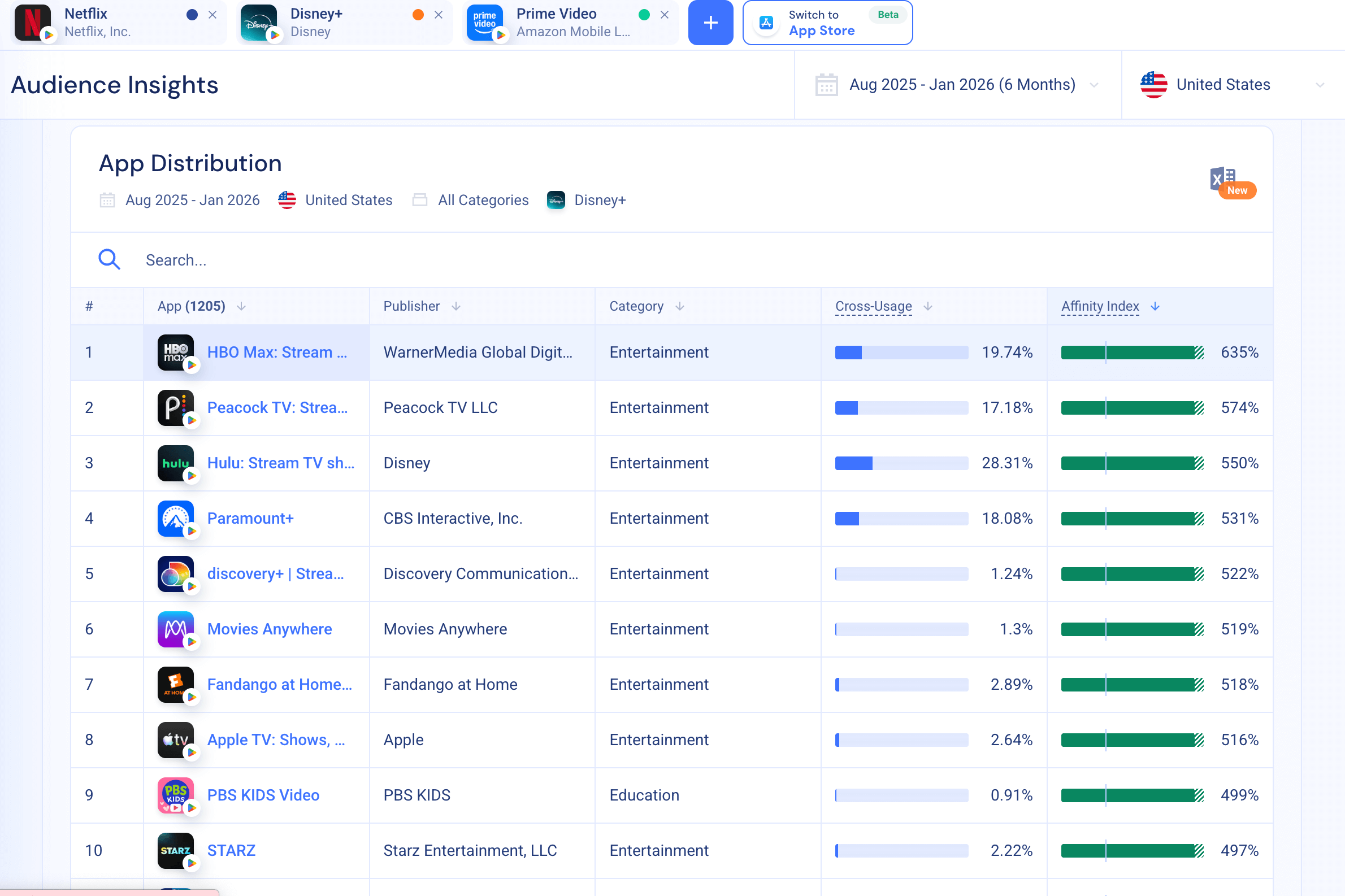Click the US flag in App Distribution filters
This screenshot has width=1345, height=896.
pos(287,200)
